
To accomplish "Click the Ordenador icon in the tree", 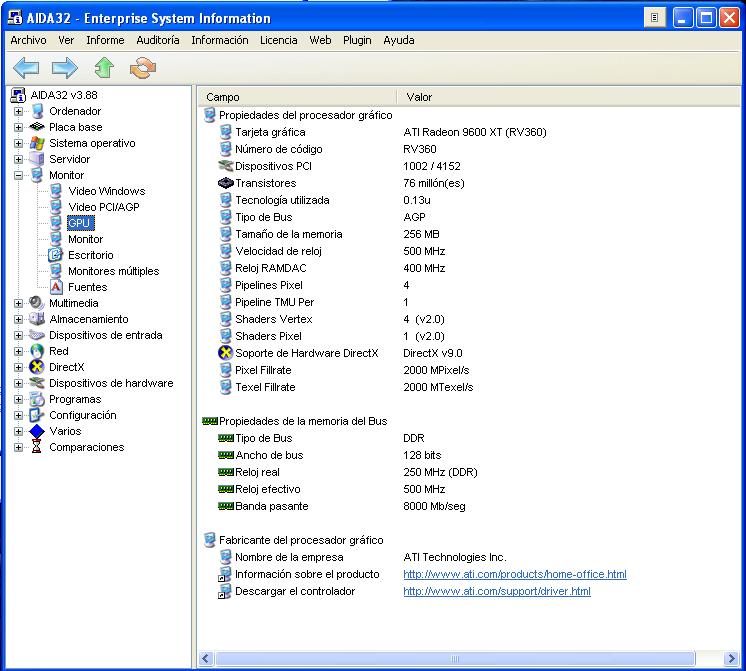I will (x=37, y=111).
